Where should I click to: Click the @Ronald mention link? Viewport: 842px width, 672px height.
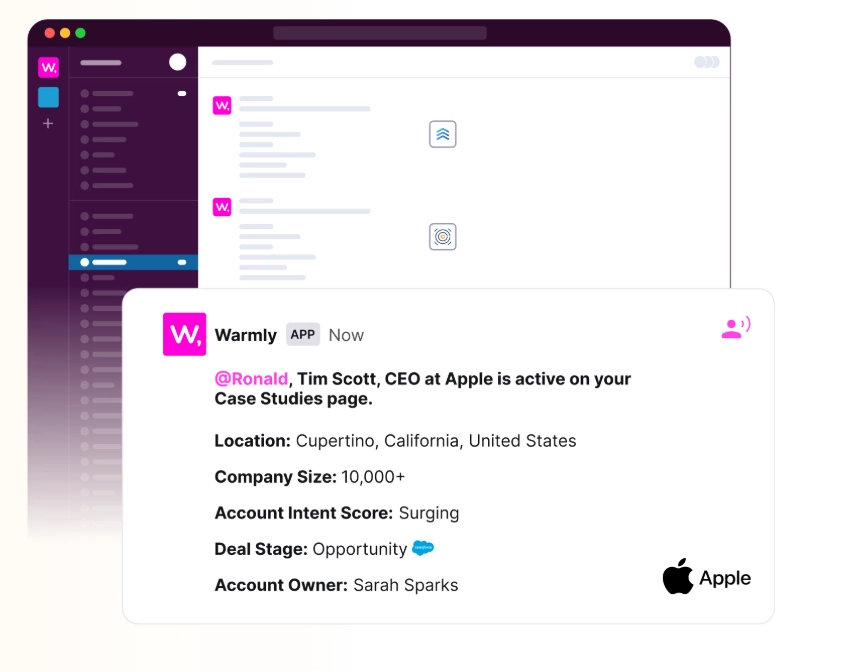coord(251,379)
